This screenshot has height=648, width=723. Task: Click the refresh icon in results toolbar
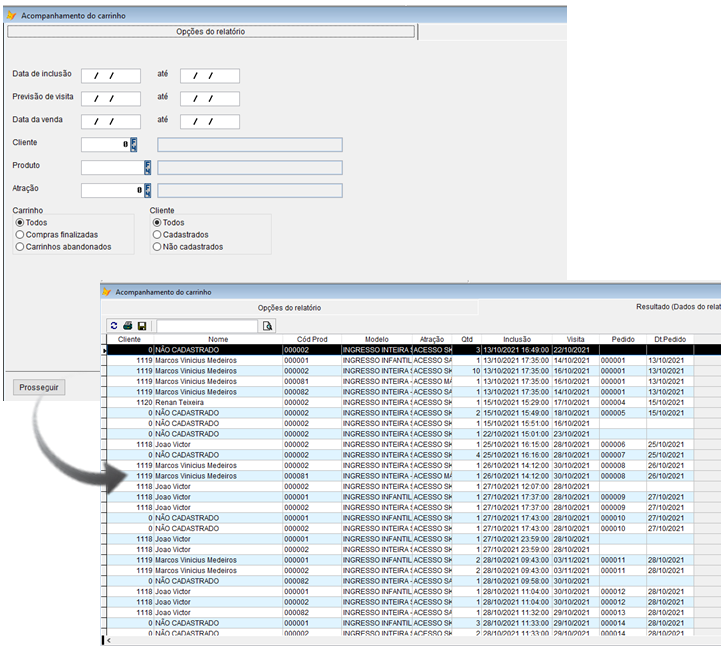pos(114,326)
